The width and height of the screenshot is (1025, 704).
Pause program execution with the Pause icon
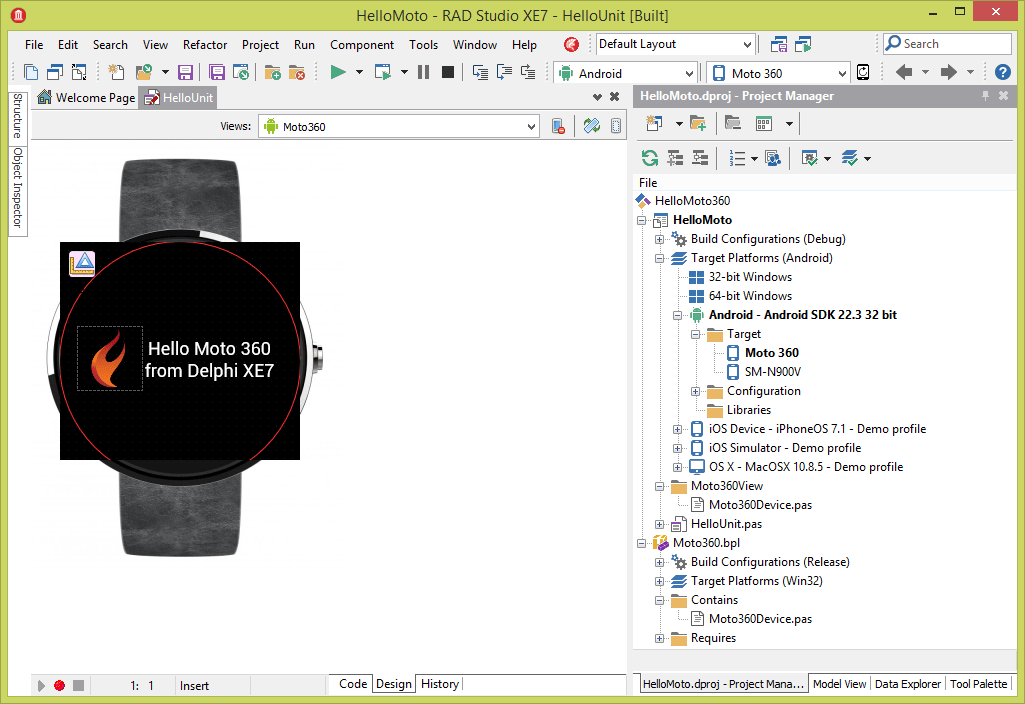point(424,72)
